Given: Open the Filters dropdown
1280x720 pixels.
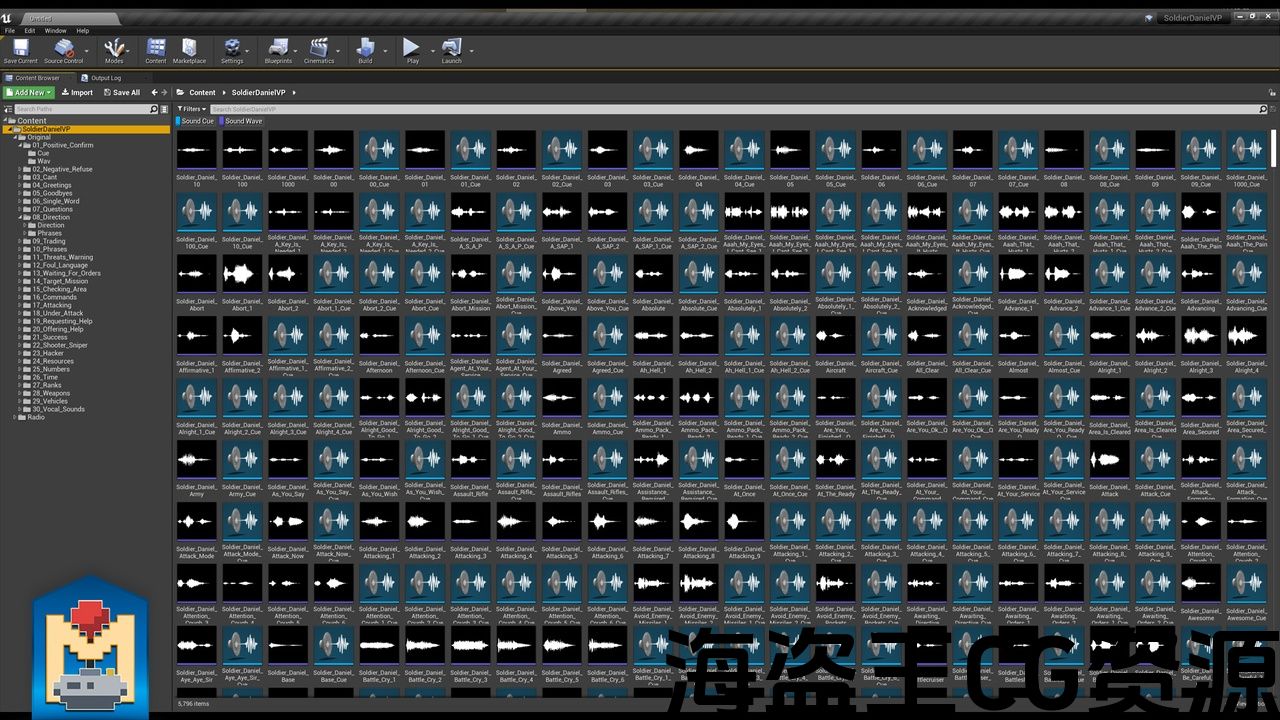Looking at the screenshot, I should tap(191, 109).
